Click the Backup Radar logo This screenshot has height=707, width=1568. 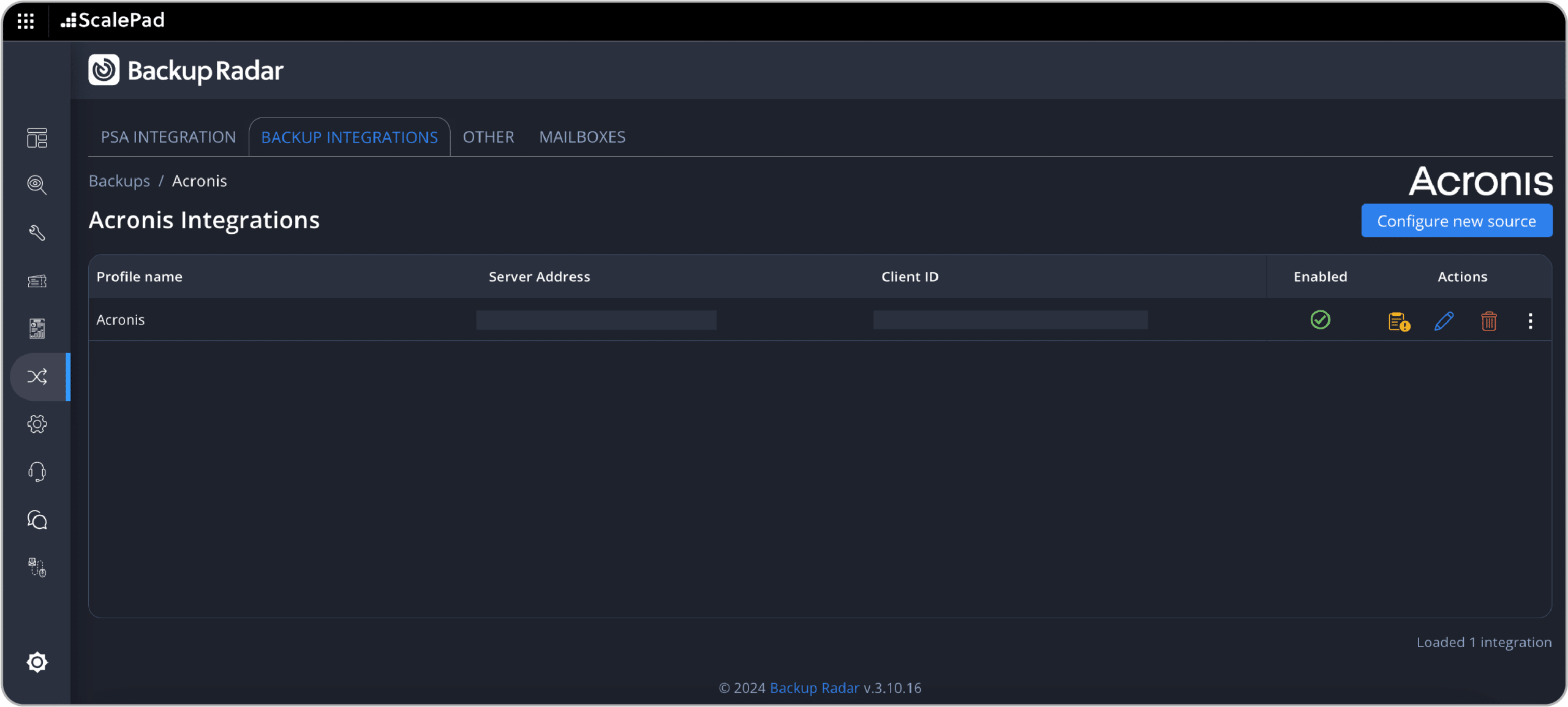coord(186,70)
